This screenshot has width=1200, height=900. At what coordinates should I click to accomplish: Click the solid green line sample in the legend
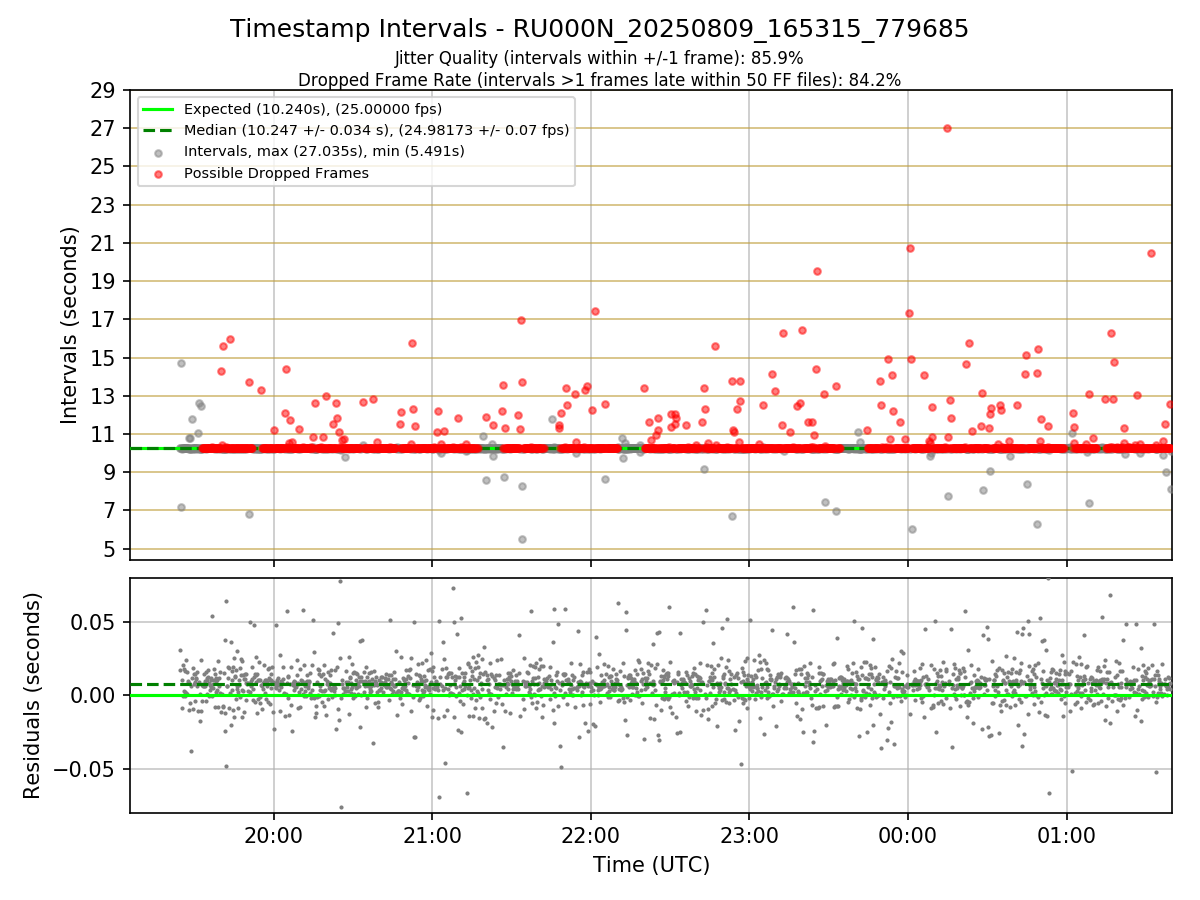point(159,109)
